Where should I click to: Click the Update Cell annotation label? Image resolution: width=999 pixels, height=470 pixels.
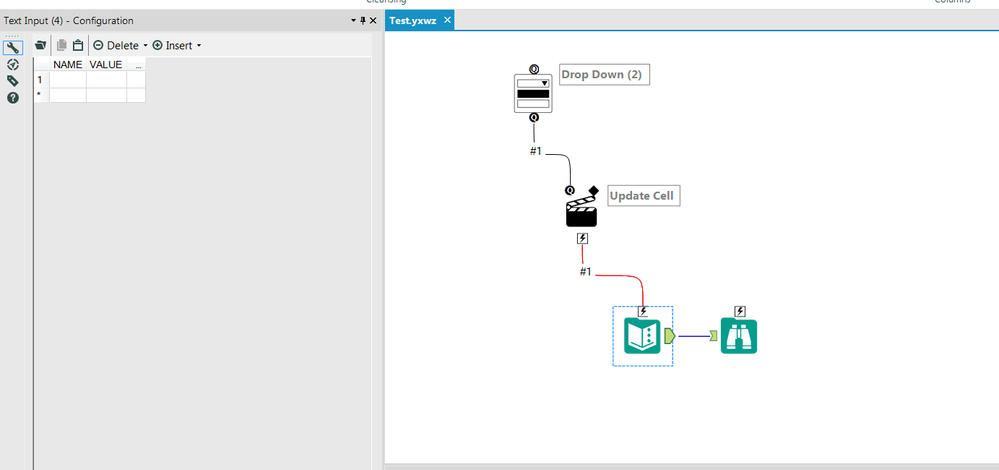point(641,196)
